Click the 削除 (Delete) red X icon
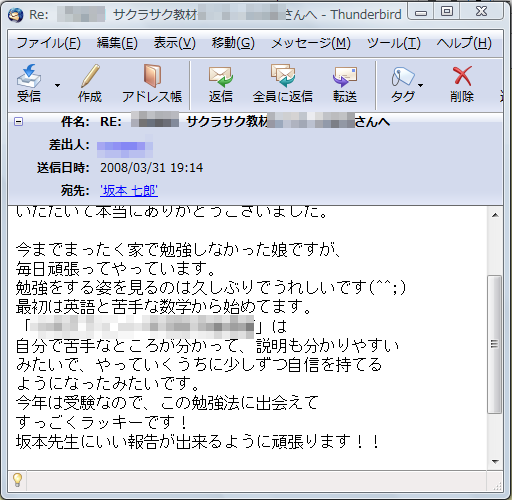 pos(462,76)
